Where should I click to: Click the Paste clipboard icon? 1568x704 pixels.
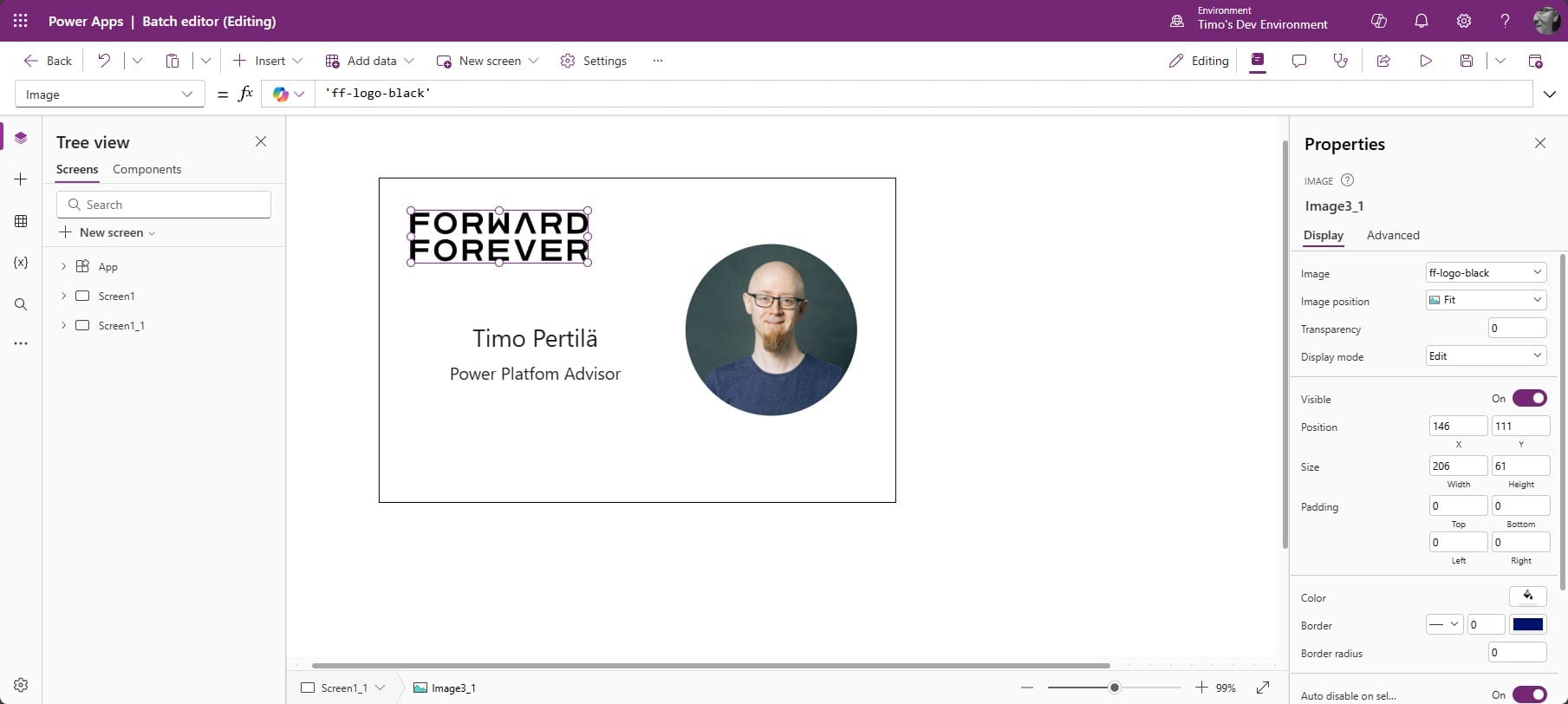[x=172, y=61]
